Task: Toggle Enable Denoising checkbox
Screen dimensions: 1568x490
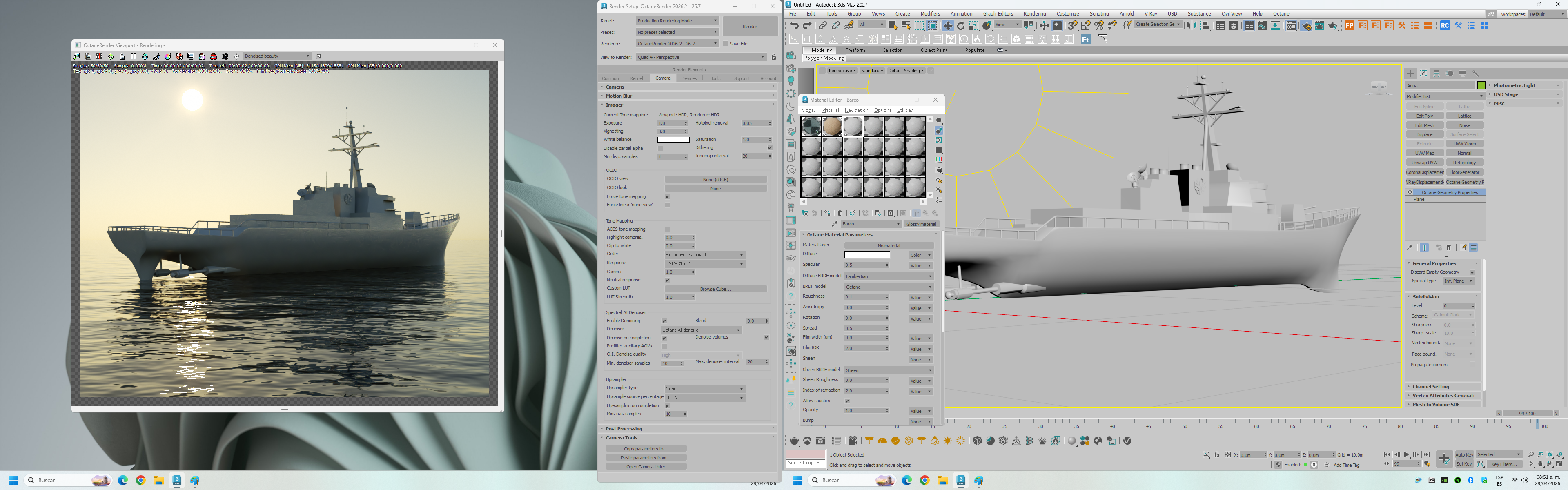Action: [x=664, y=321]
